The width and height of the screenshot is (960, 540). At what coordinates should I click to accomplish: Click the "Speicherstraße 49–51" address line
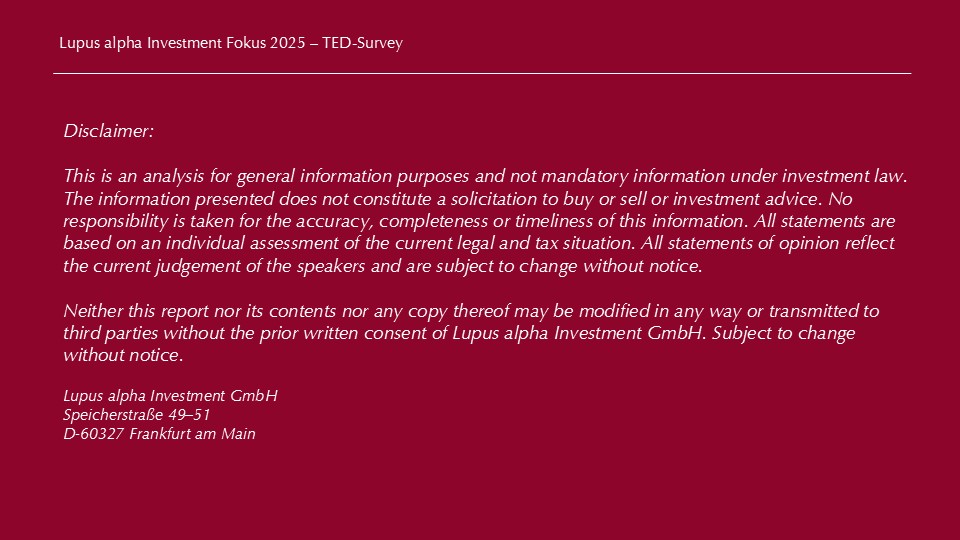137,415
